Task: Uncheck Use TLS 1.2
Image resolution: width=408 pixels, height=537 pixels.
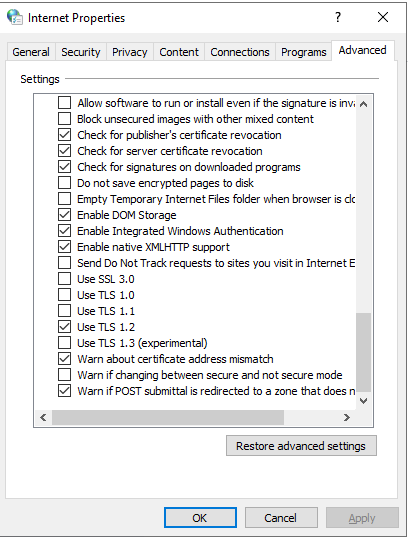Action: [64, 327]
